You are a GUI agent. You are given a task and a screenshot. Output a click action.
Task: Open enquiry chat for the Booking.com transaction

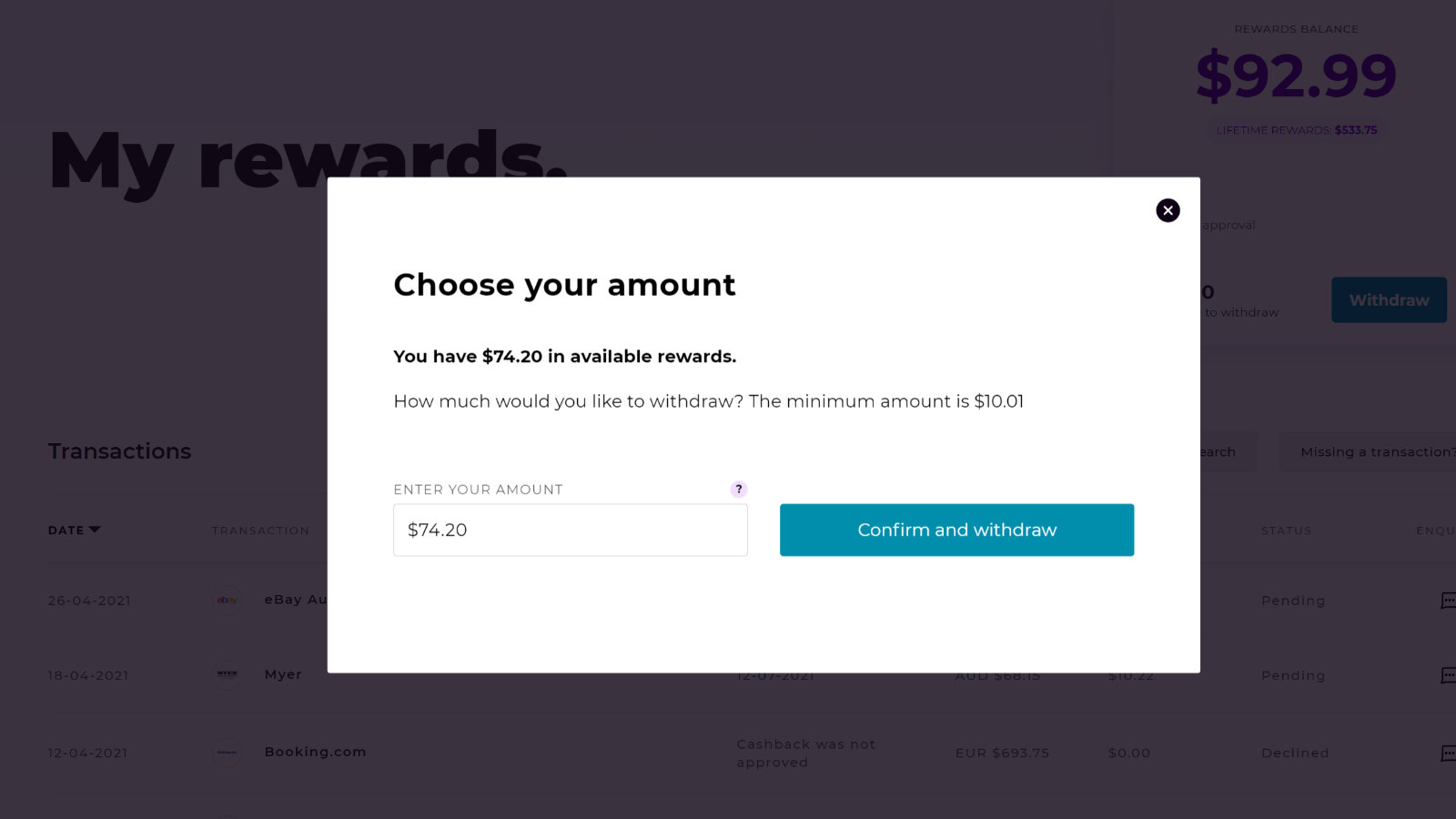click(x=1448, y=753)
